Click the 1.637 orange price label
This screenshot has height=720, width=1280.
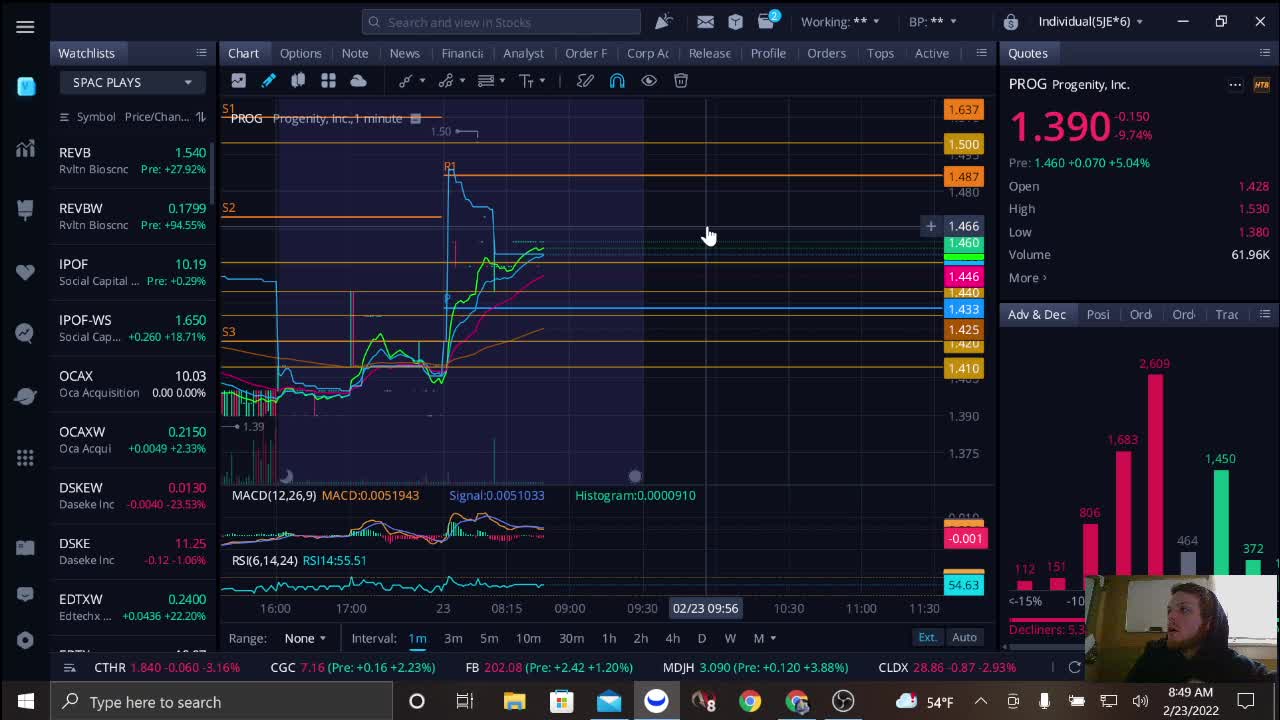click(964, 110)
